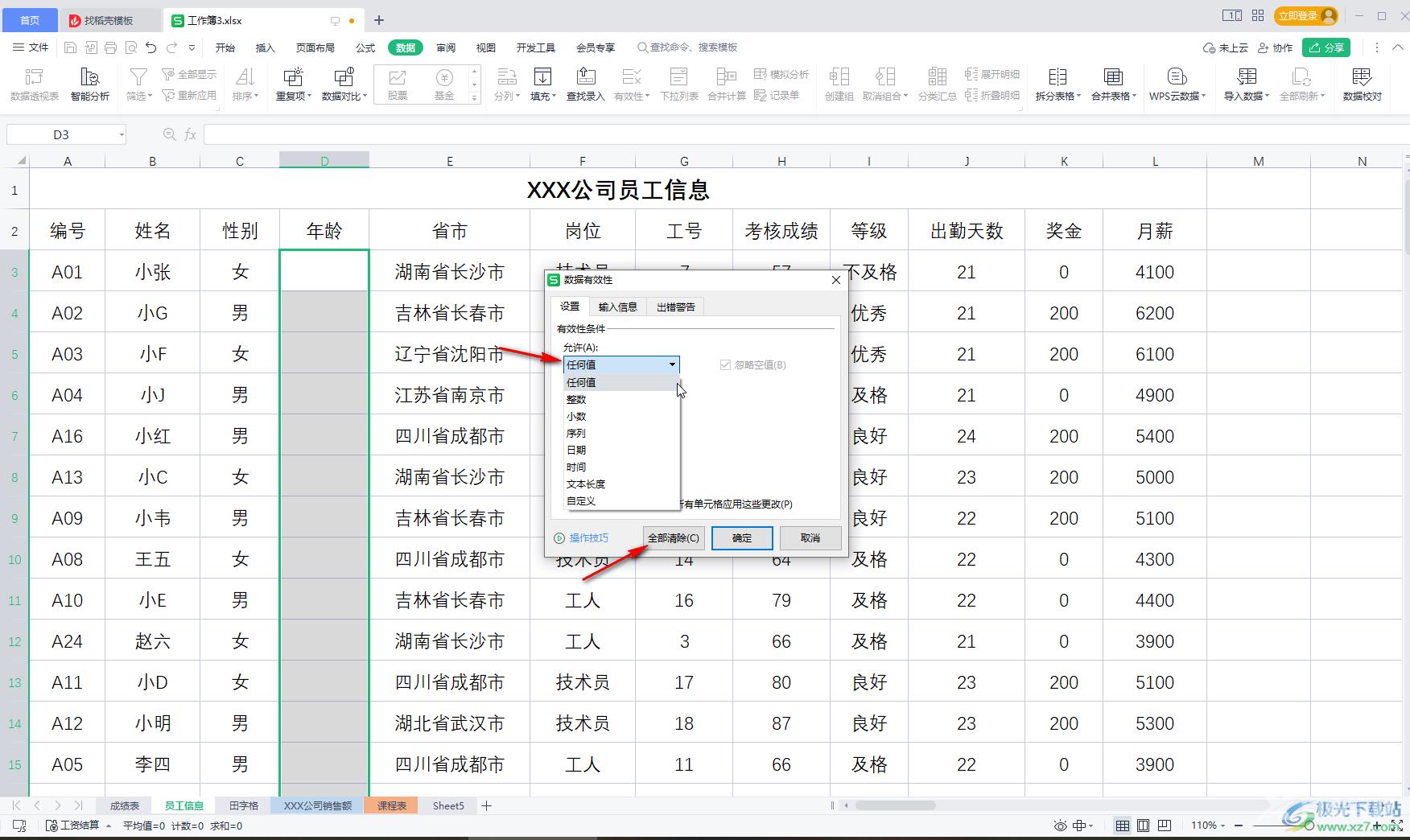Viewport: 1410px width, 840px height.
Task: Click the undo arrow icon
Action: tap(150, 47)
